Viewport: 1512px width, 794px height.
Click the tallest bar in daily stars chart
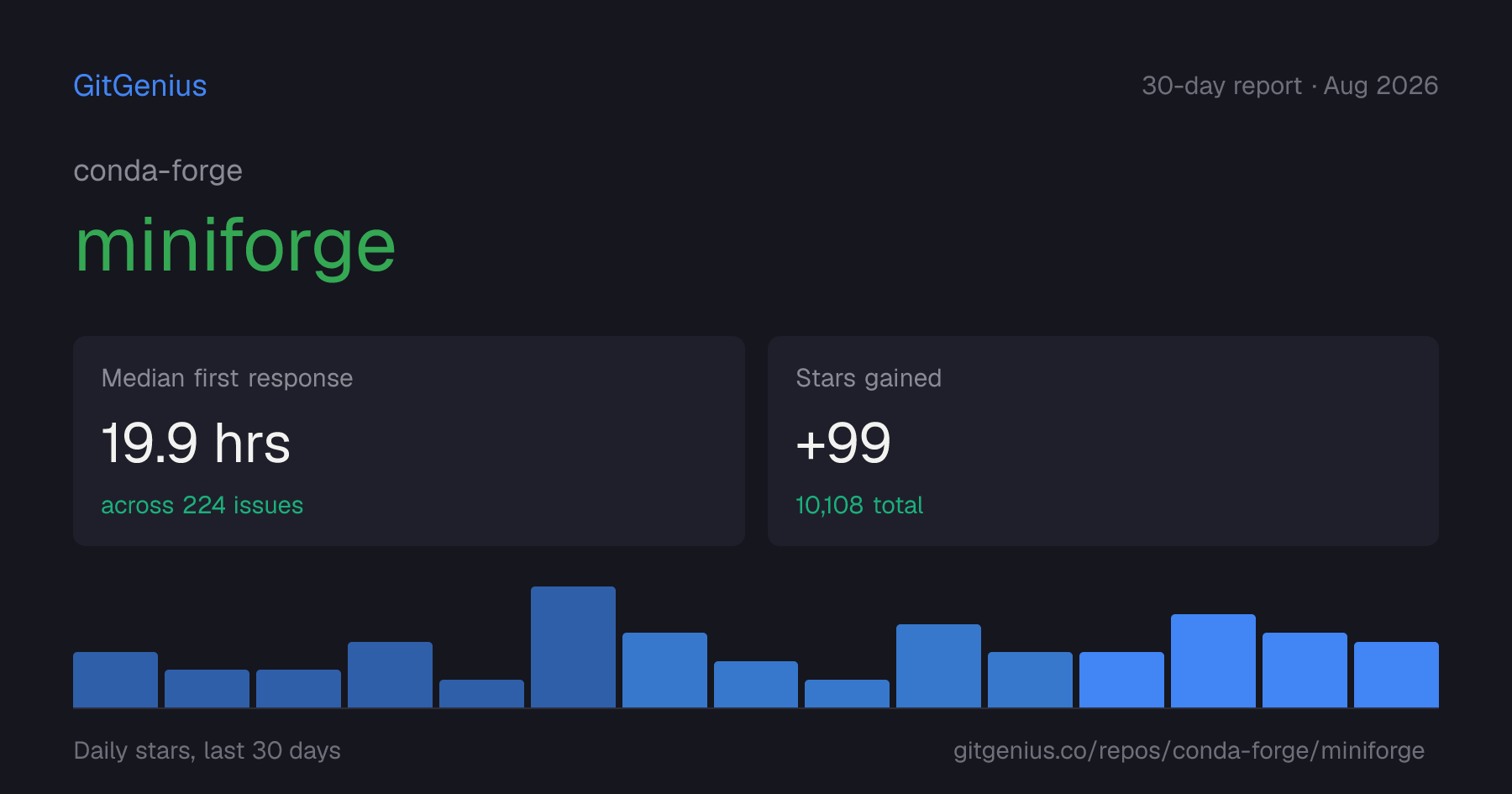click(x=573, y=647)
